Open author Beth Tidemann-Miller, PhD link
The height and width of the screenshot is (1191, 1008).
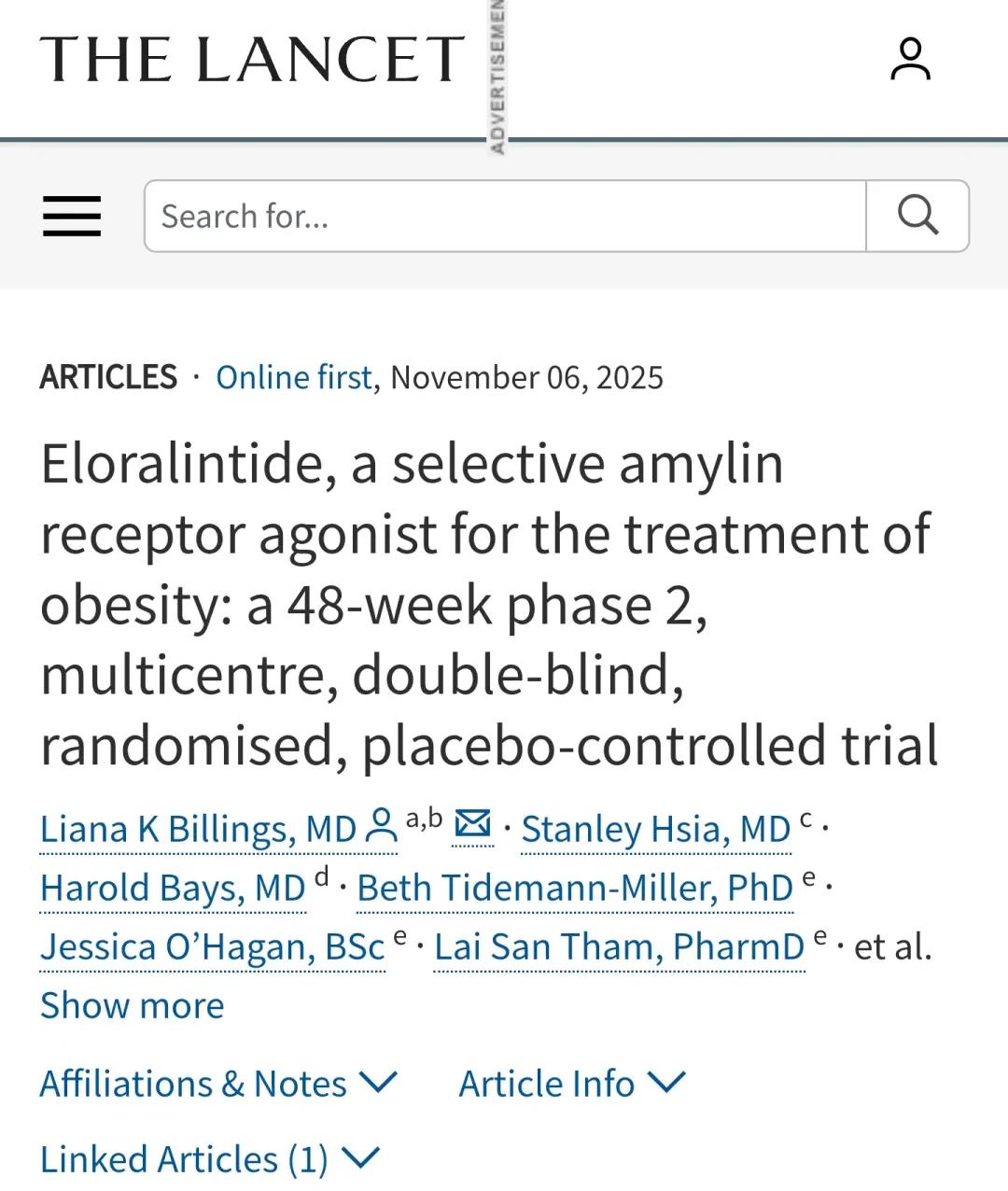(575, 888)
